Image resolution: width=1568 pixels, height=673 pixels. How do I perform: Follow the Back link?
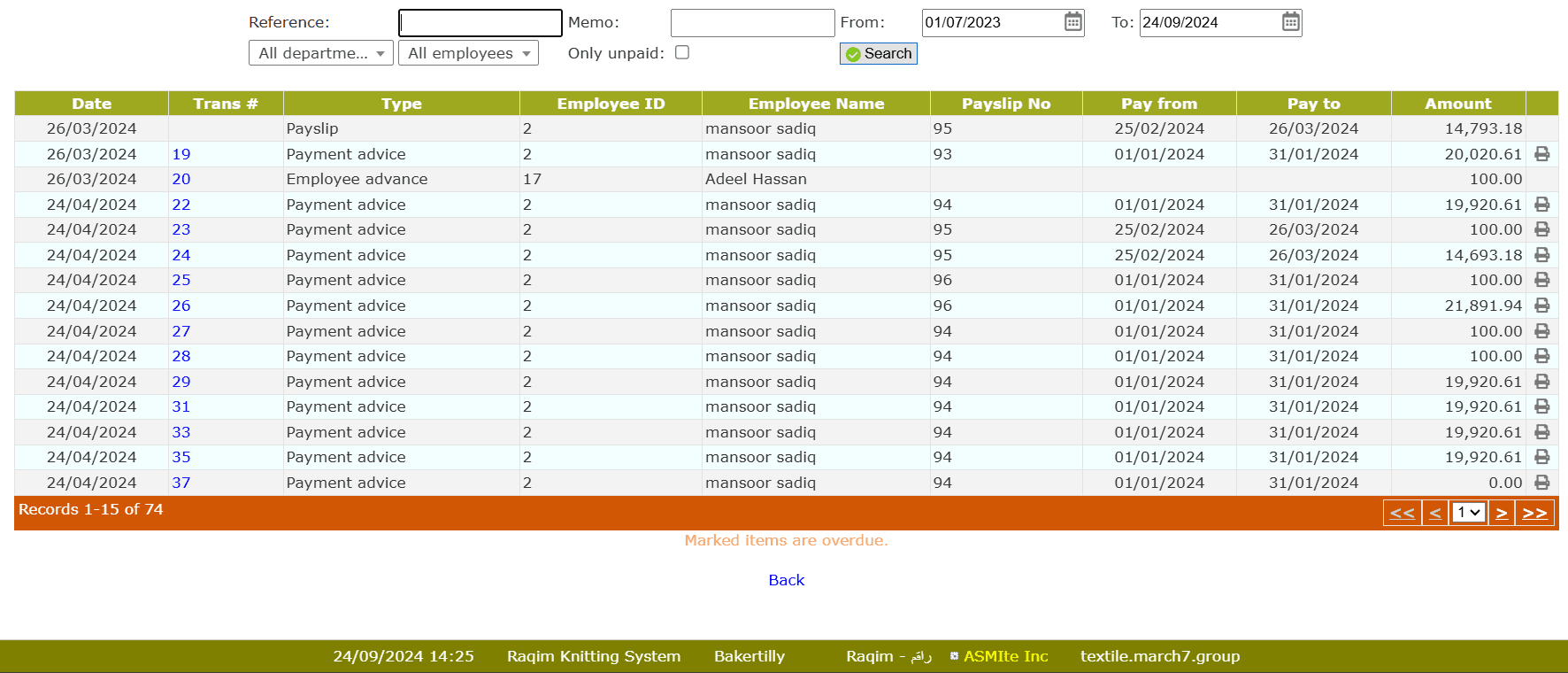786,580
